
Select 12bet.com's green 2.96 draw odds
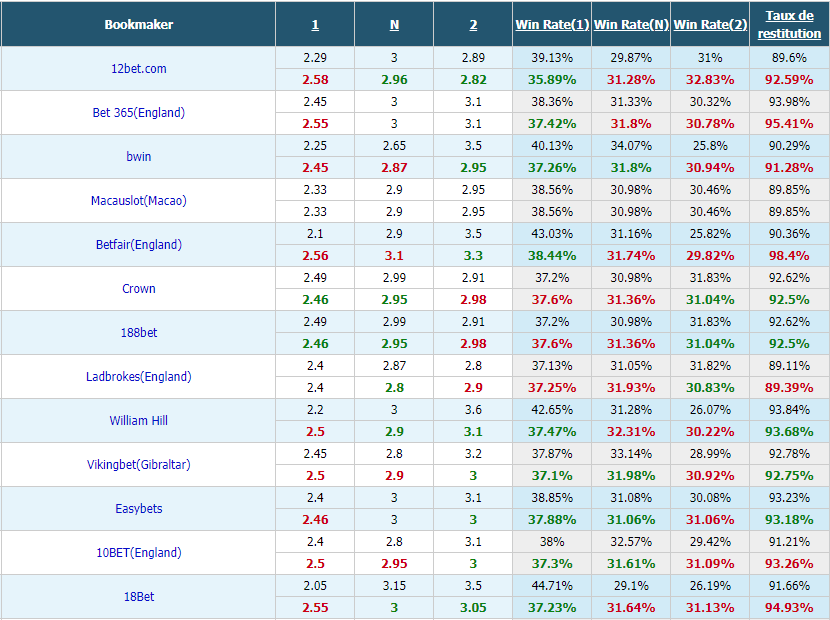point(394,80)
